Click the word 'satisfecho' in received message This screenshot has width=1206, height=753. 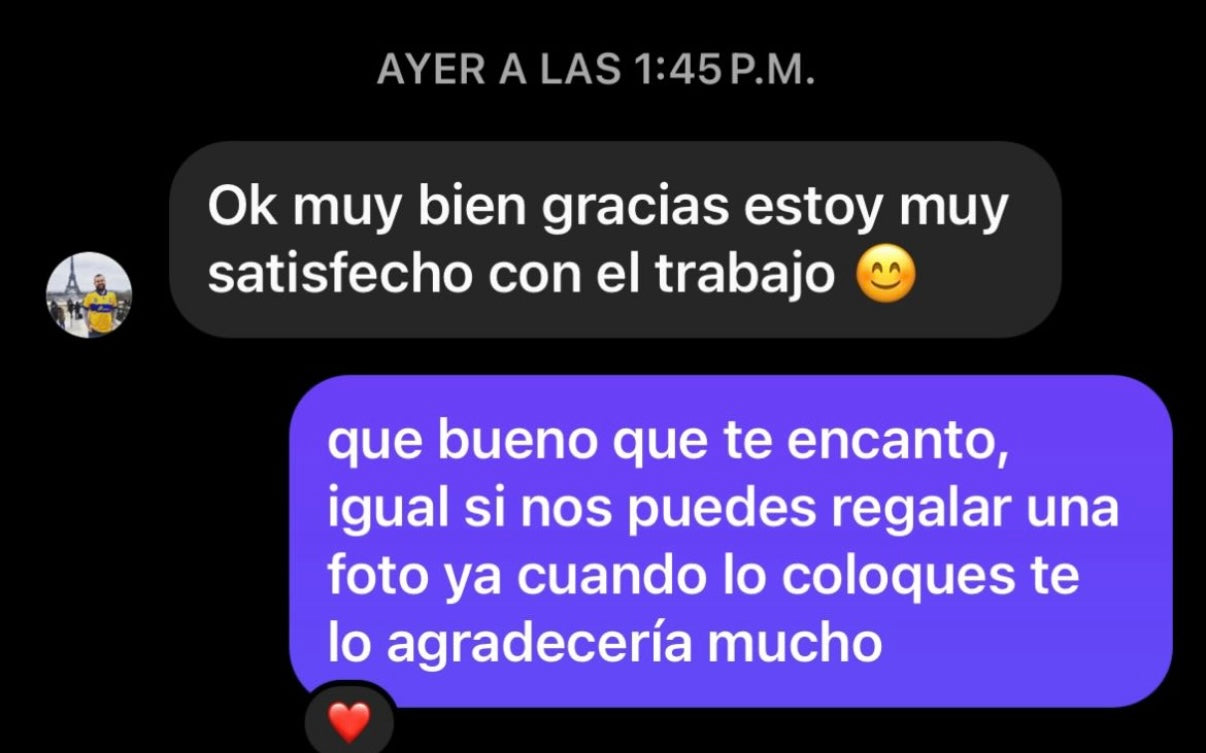(340, 275)
